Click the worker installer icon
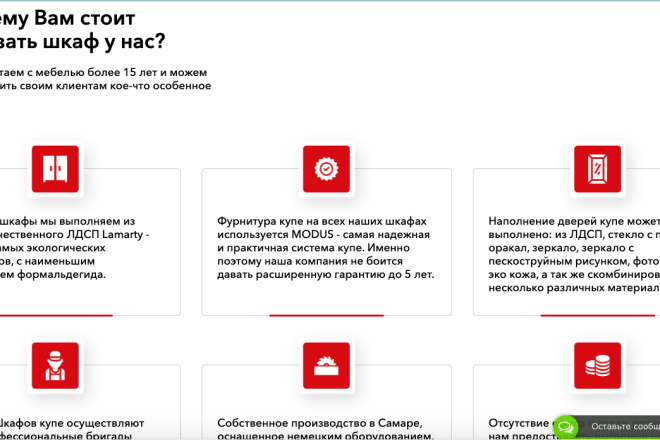The height and width of the screenshot is (440, 660). pos(55,365)
